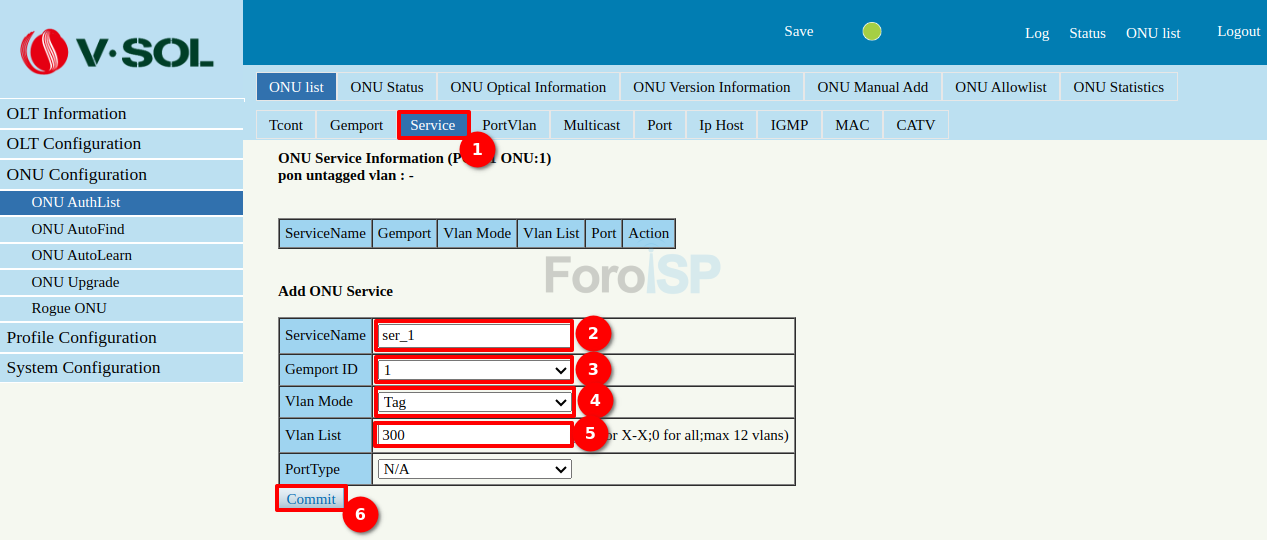Open the Gemport ID dropdown

point(474,370)
